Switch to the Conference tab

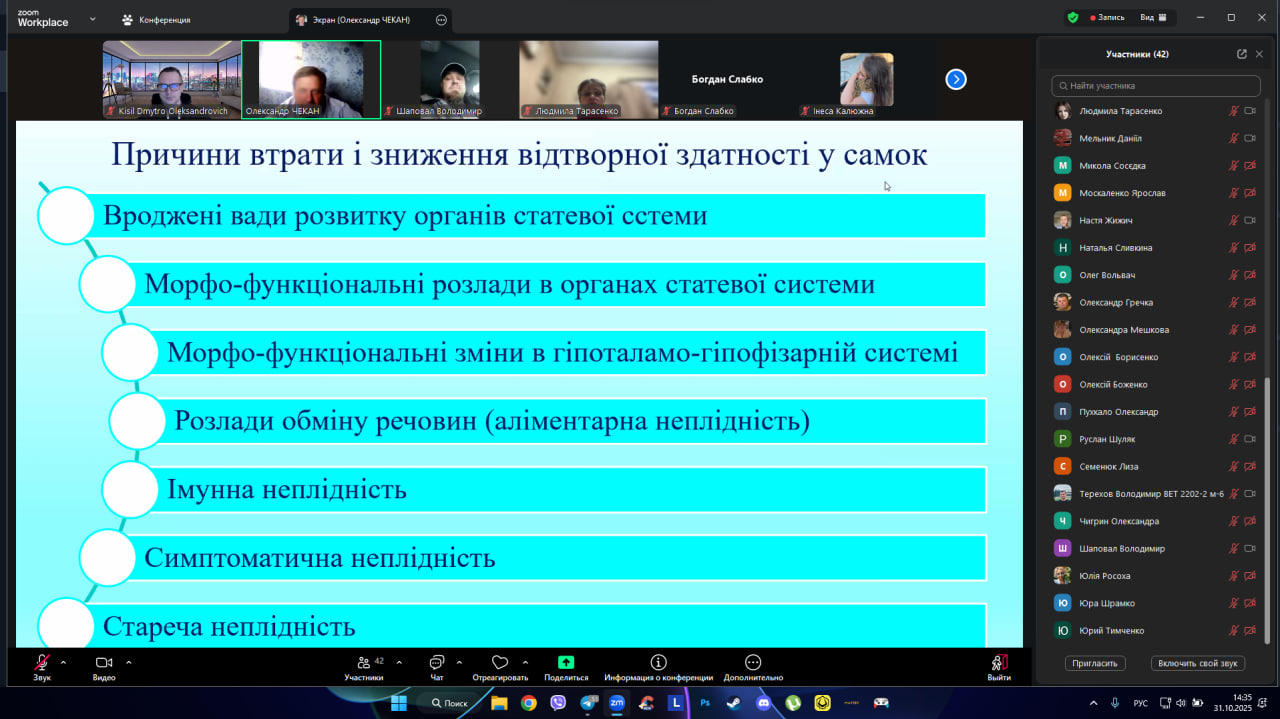tap(156, 20)
